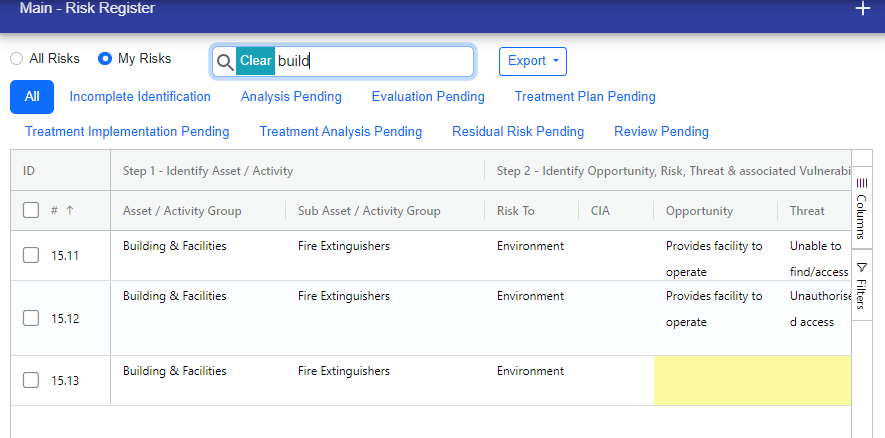Switch to the Analysis Pending tab
The image size is (885, 438).
coord(291,97)
